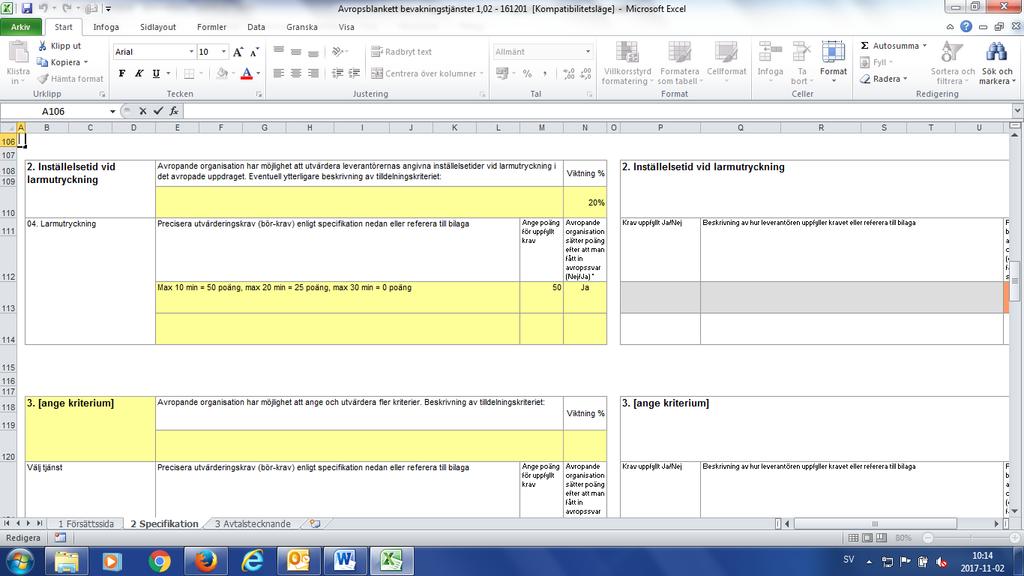This screenshot has height=576, width=1024.
Task: Align text to the top of the cell
Action: (278, 51)
